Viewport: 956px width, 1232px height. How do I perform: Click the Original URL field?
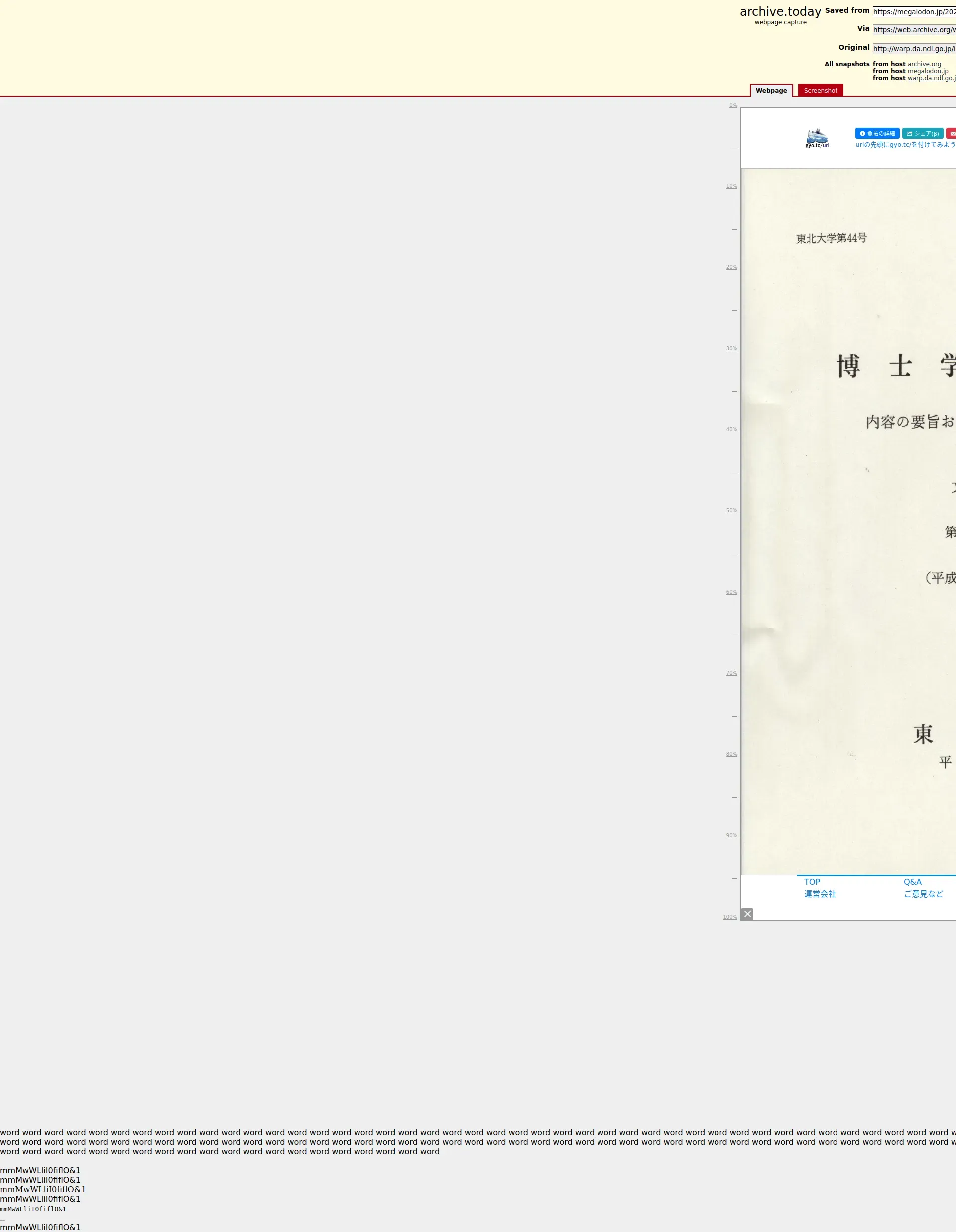coord(914,49)
